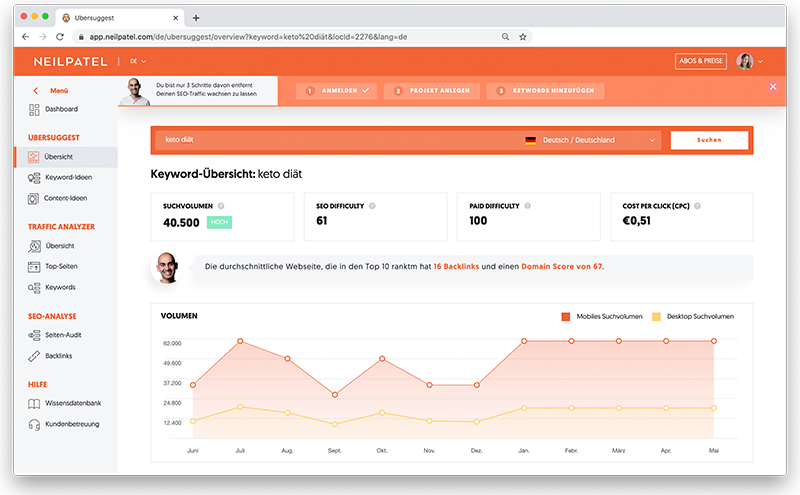
Task: Open the Kundenbetreuung headset icon
Action: (x=34, y=425)
